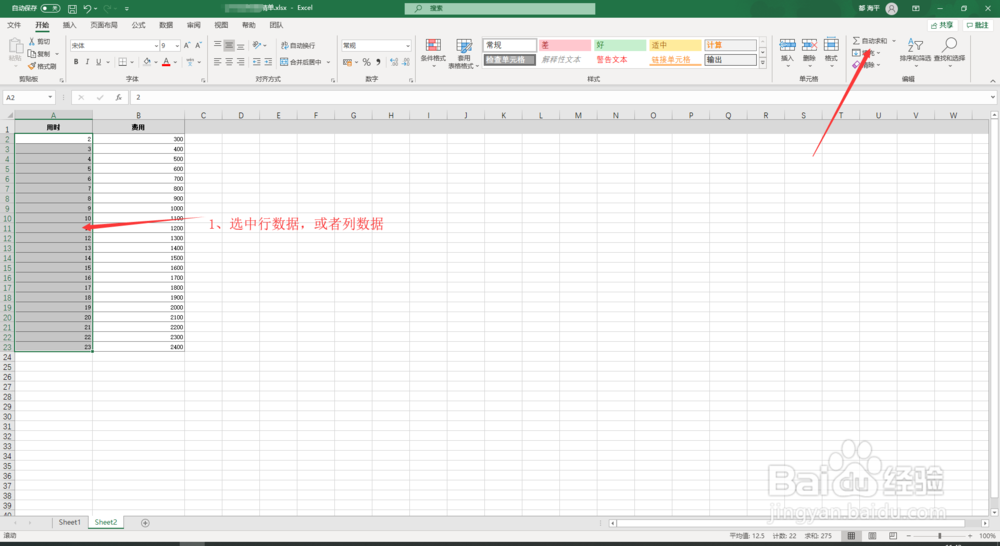Image resolution: width=1000 pixels, height=546 pixels.
Task: Toggle Merge & Center (合并后居中)
Action: point(302,62)
